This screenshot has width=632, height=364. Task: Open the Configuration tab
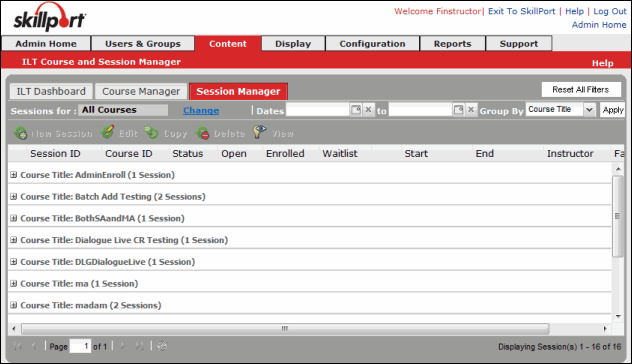coord(372,44)
